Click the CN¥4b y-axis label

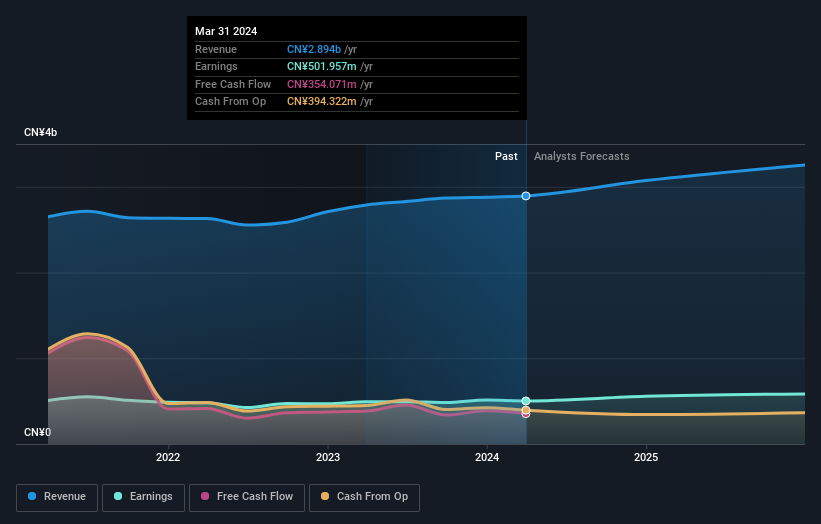[40, 132]
